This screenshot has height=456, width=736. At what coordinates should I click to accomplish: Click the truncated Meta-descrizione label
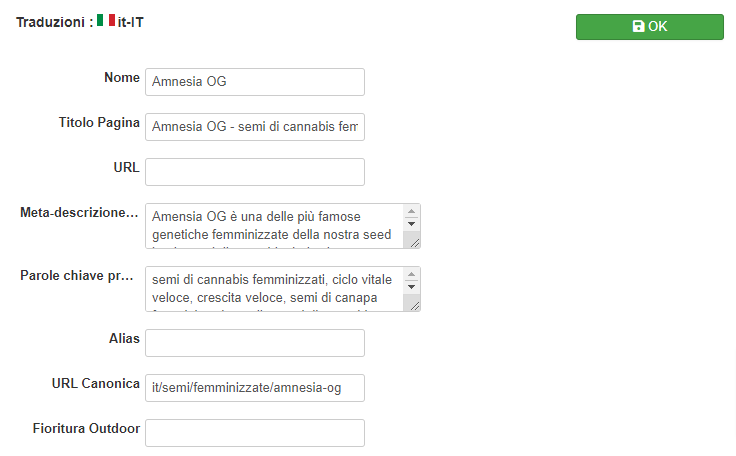pos(79,213)
